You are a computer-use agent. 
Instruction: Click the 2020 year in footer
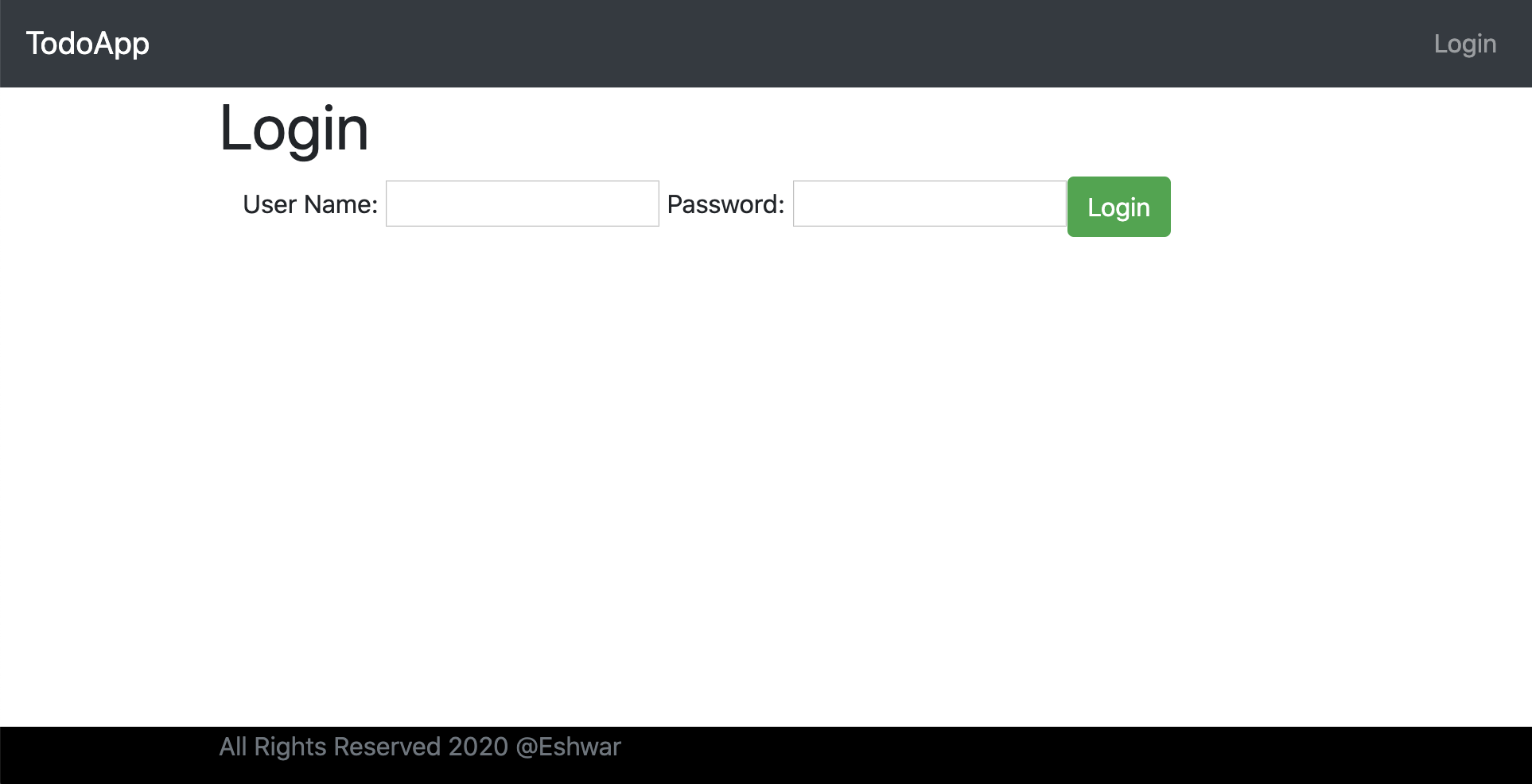coord(477,747)
